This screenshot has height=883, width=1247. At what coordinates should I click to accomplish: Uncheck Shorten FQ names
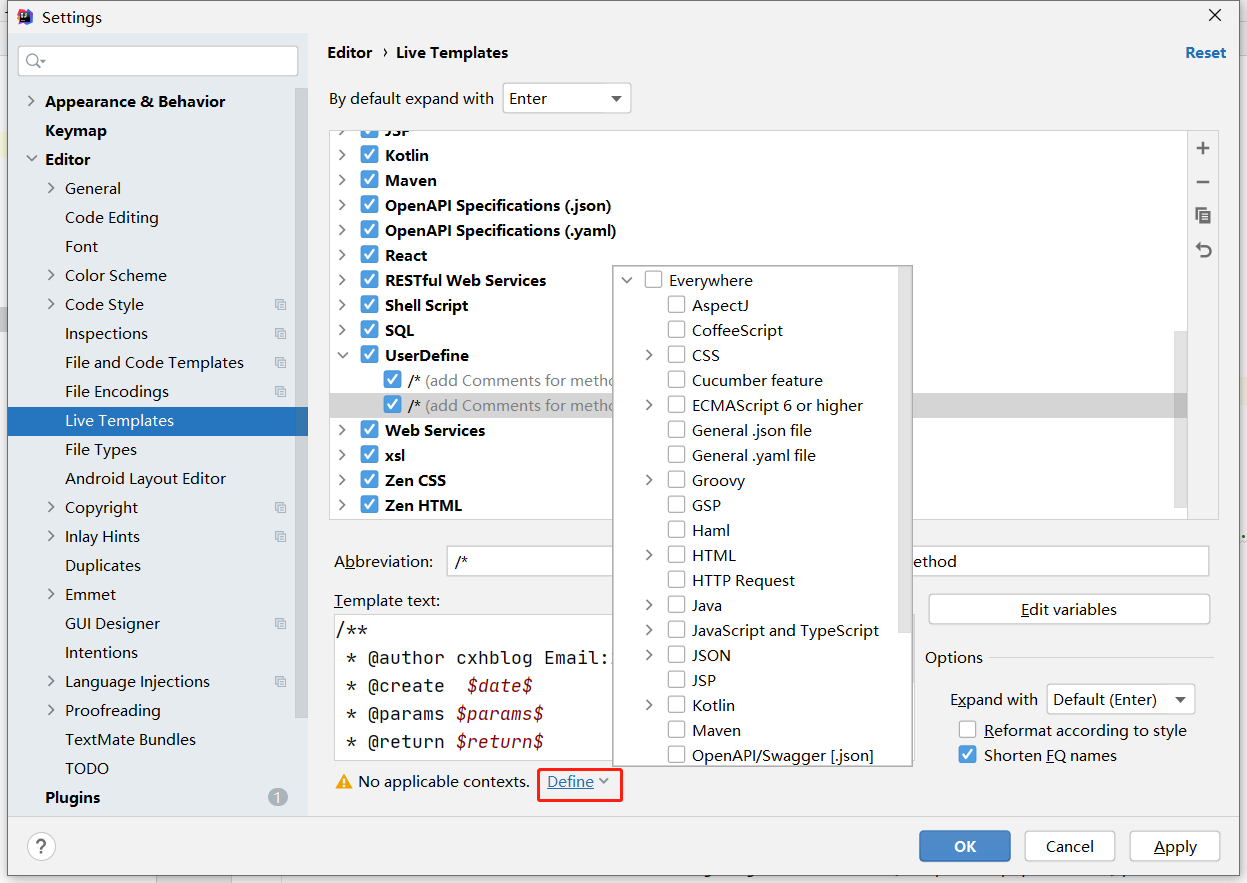(967, 755)
